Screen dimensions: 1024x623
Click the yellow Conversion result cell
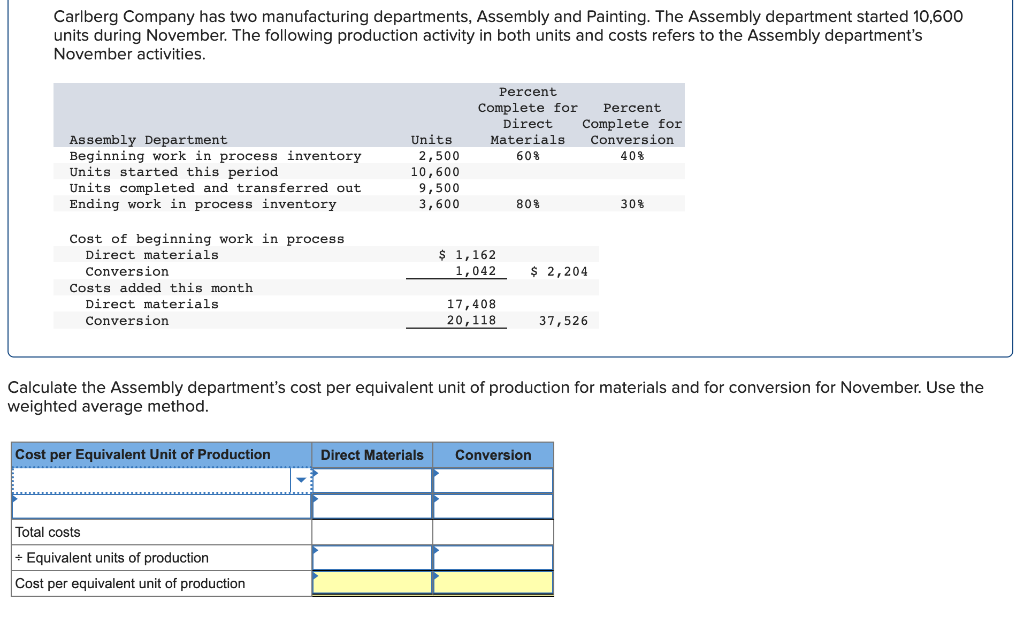tap(491, 582)
